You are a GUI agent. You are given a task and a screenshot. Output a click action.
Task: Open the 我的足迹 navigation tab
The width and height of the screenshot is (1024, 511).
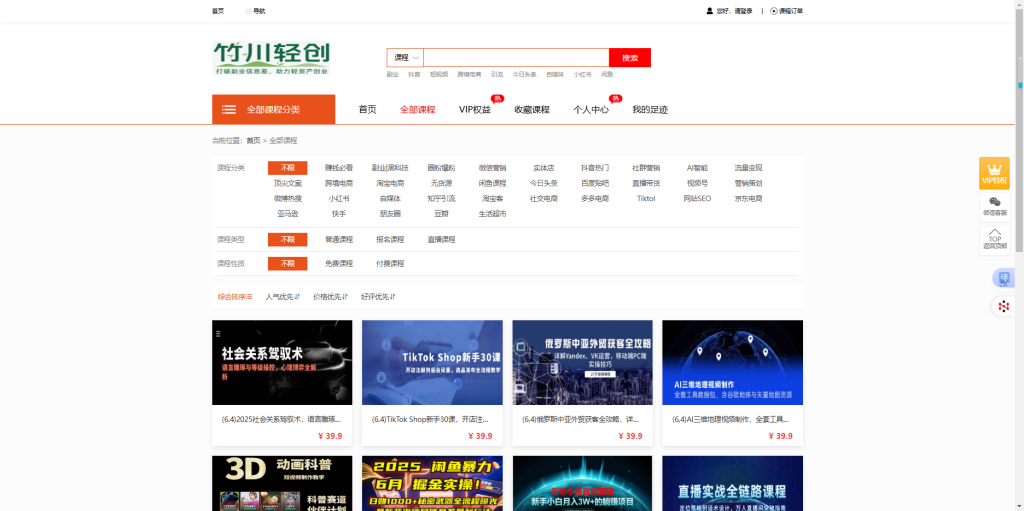650,110
